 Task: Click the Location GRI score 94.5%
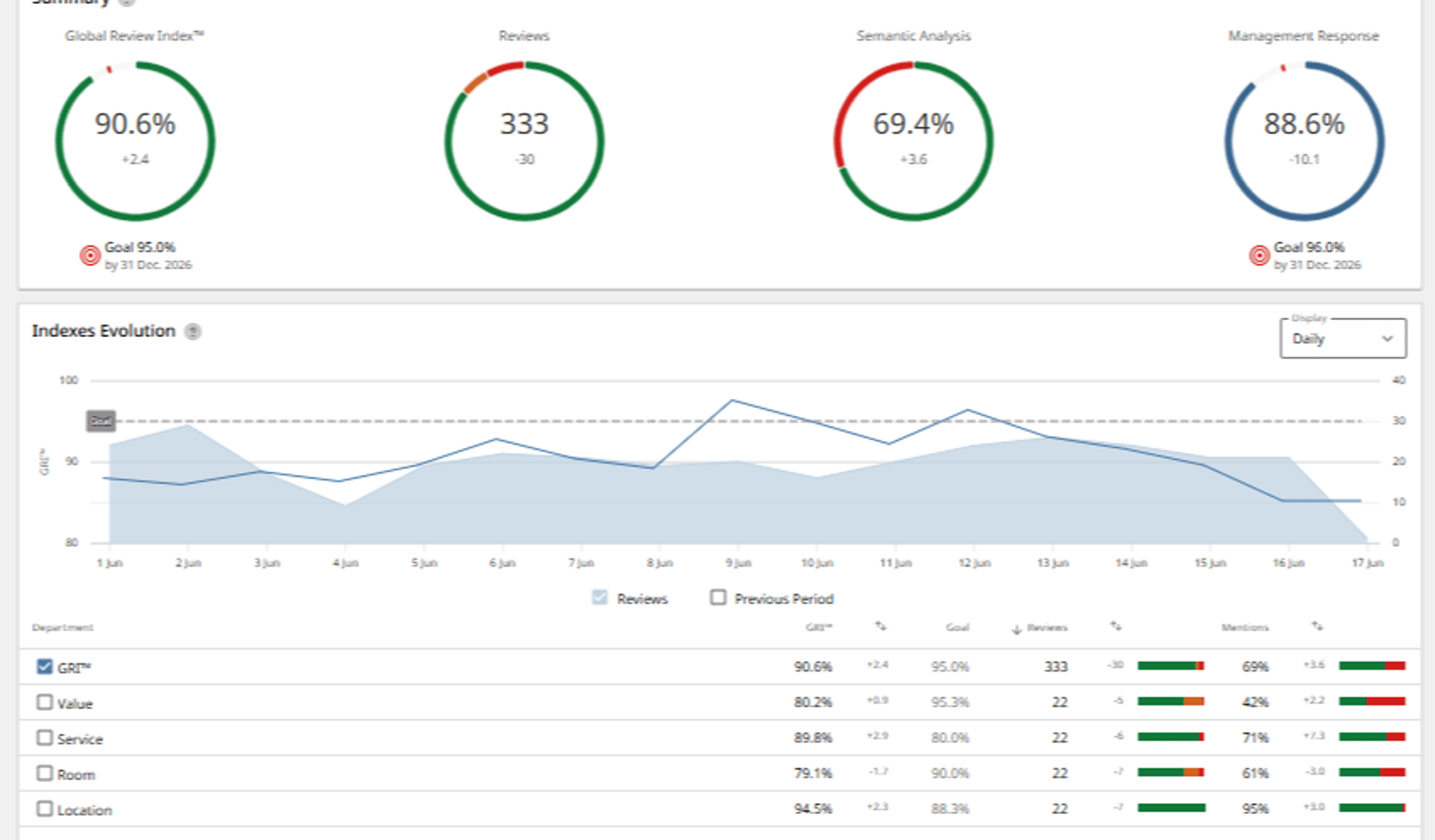pos(813,809)
